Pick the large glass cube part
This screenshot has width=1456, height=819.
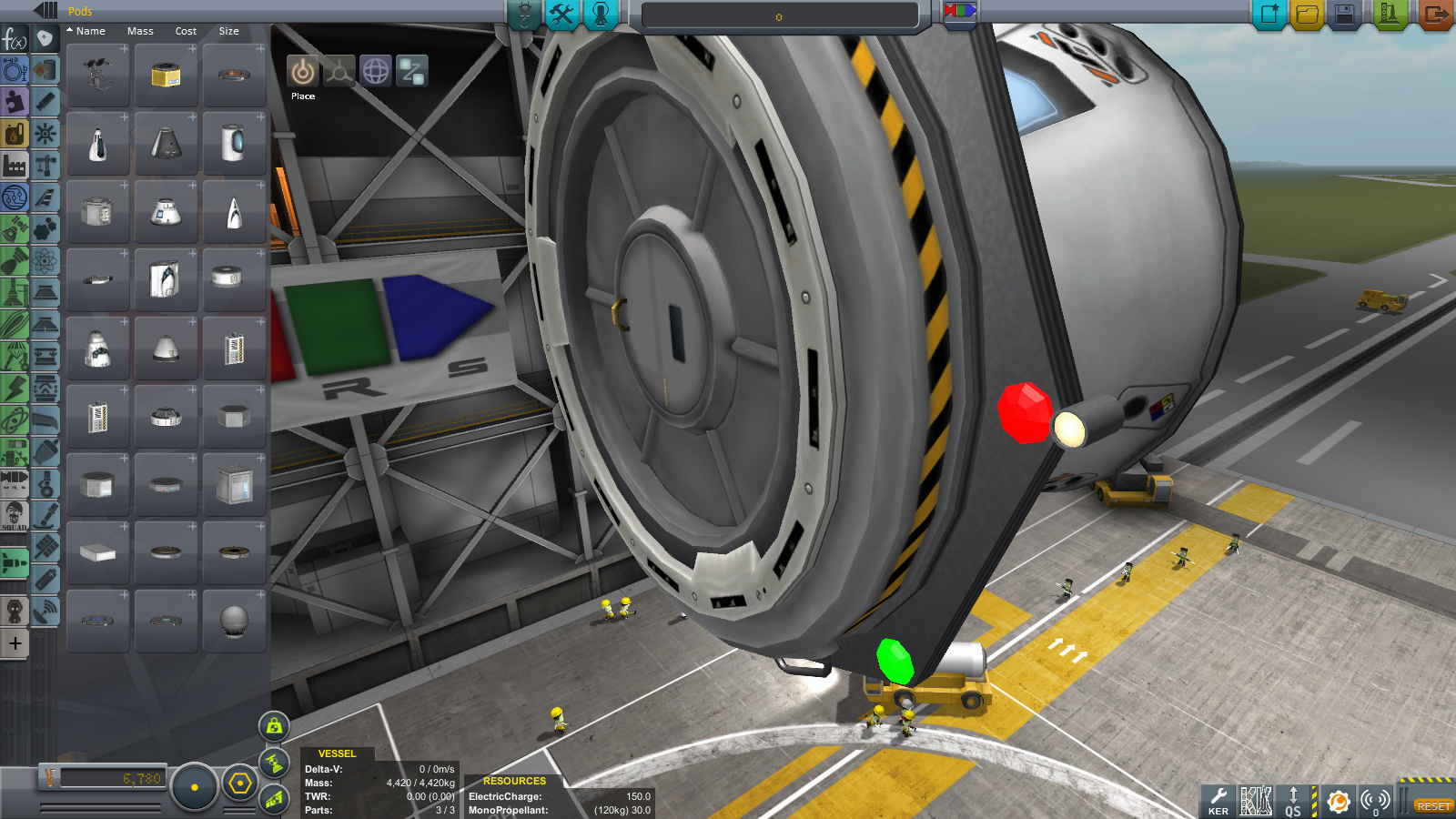[234, 486]
